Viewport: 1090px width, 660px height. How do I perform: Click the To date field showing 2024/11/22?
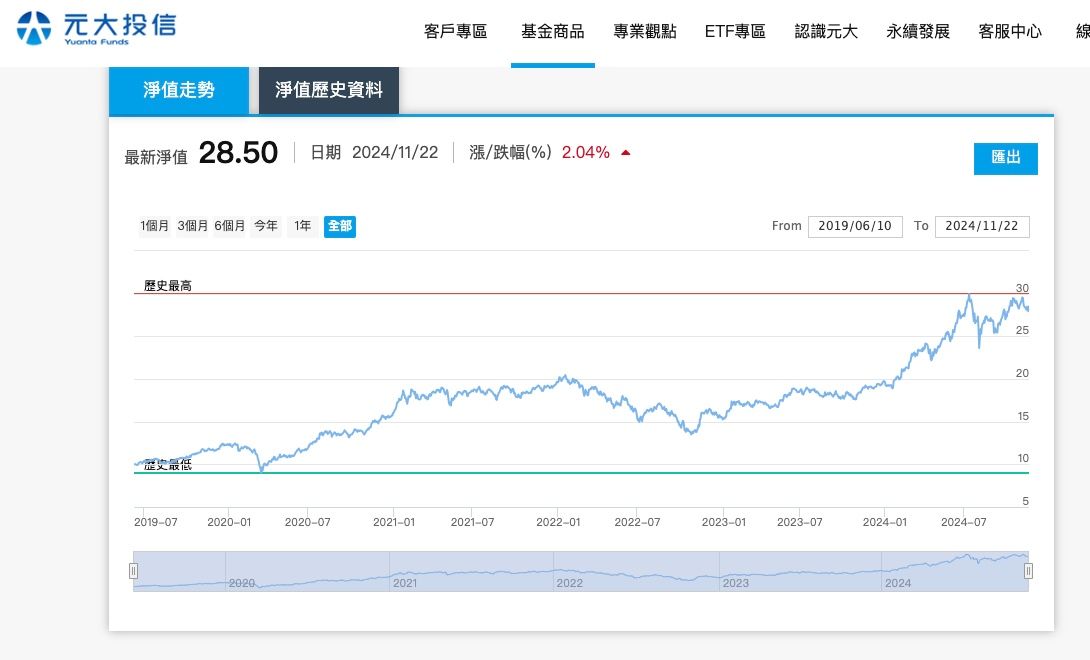(x=982, y=226)
